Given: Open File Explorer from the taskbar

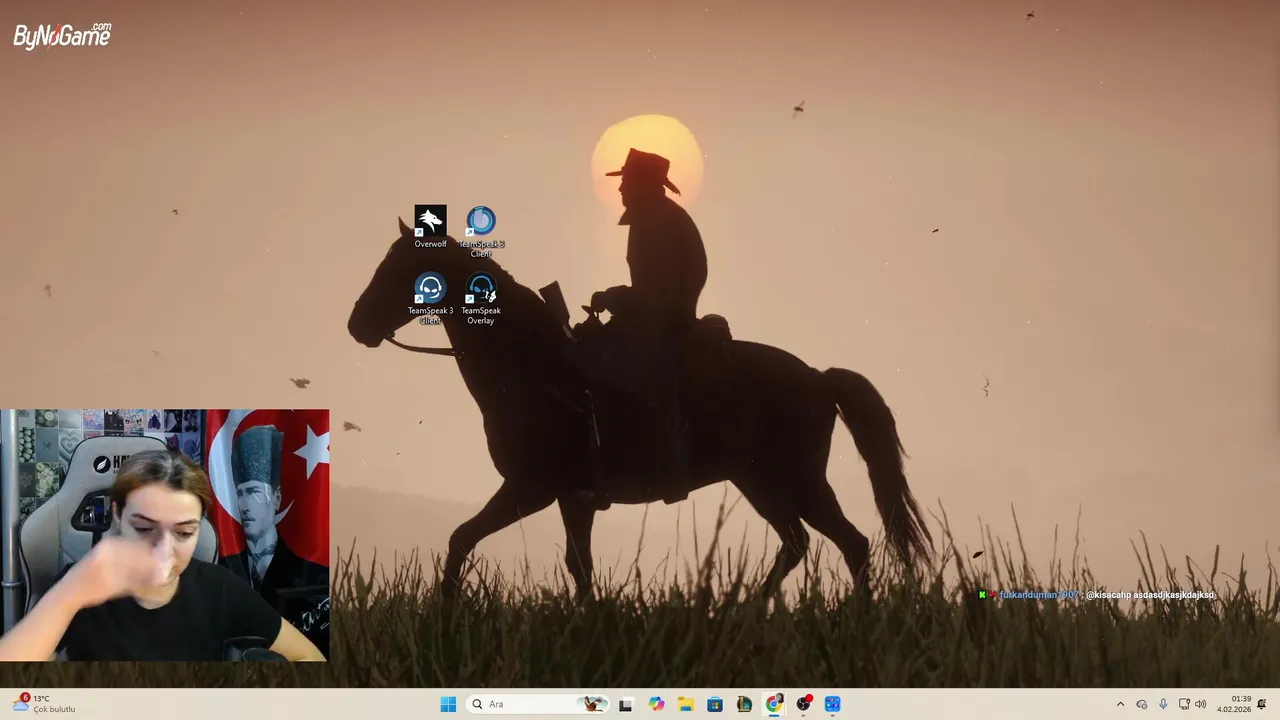Looking at the screenshot, I should tap(685, 704).
